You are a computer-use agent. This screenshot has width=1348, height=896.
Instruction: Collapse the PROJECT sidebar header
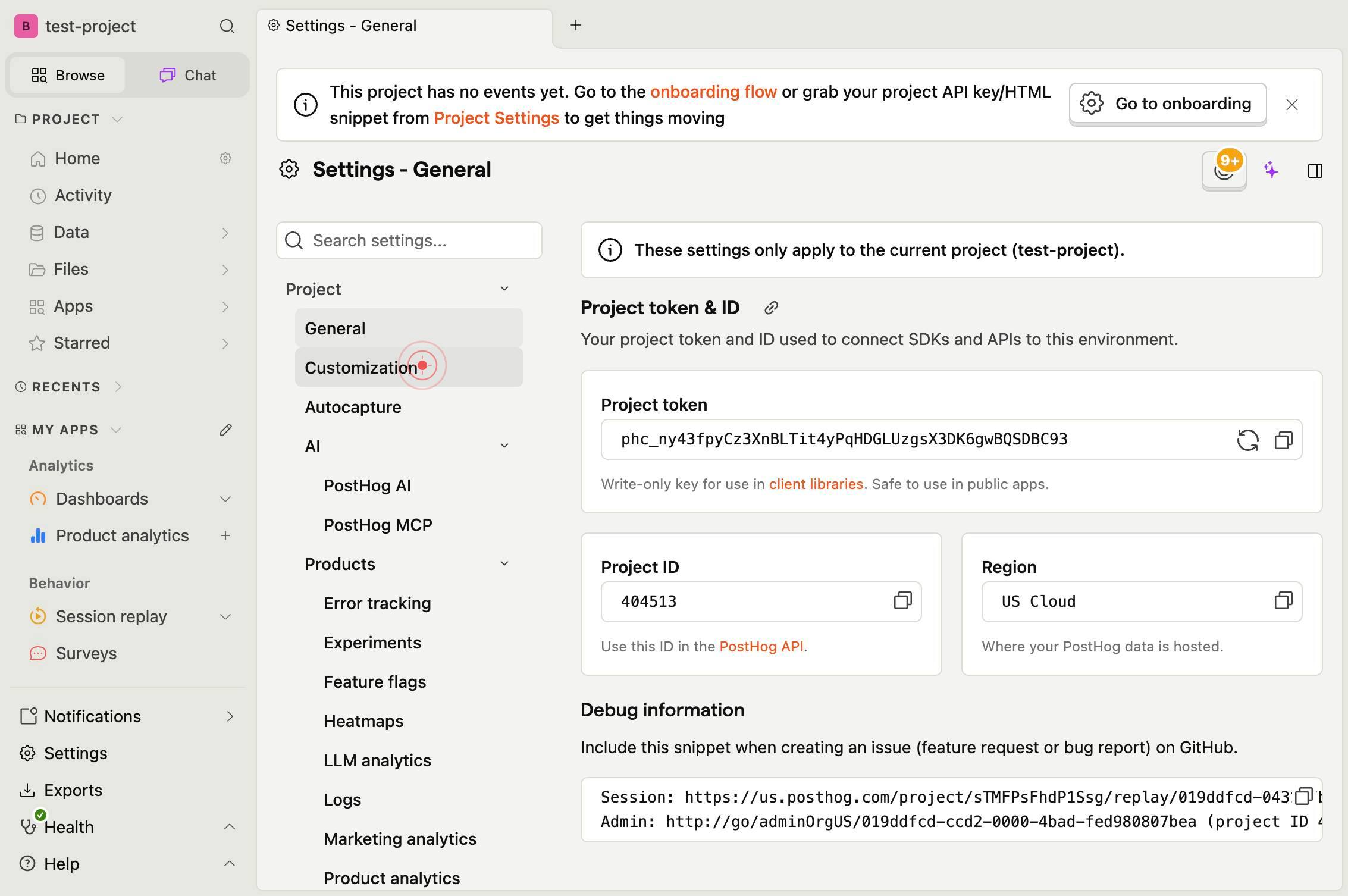tap(69, 119)
